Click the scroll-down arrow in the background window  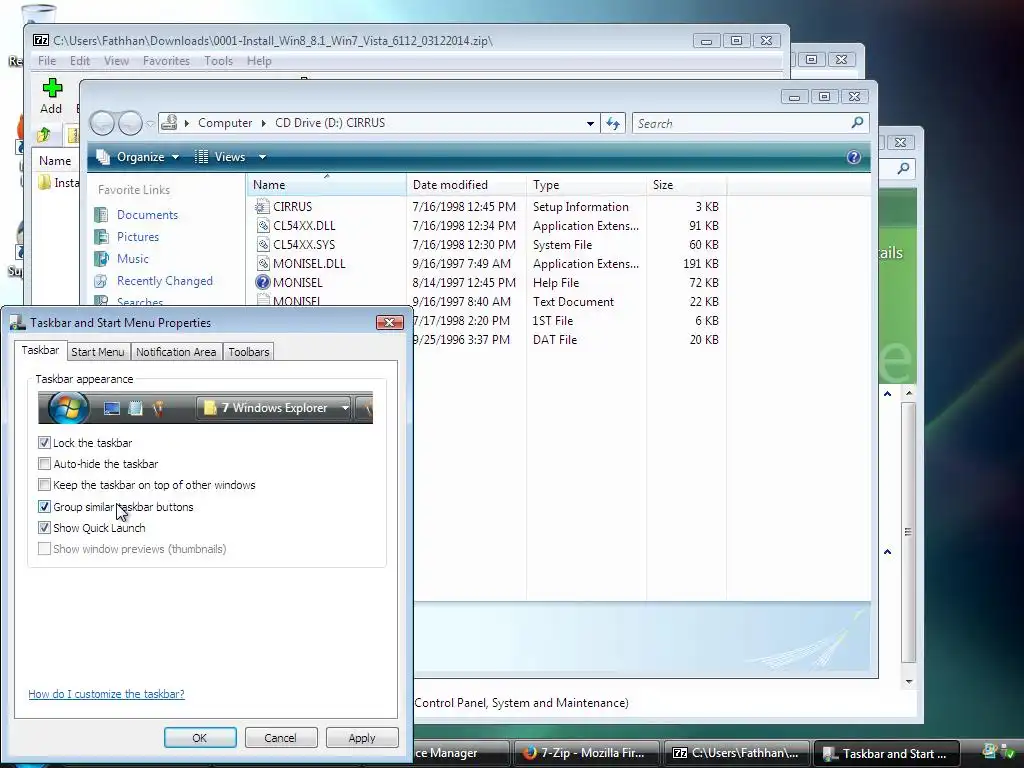908,682
